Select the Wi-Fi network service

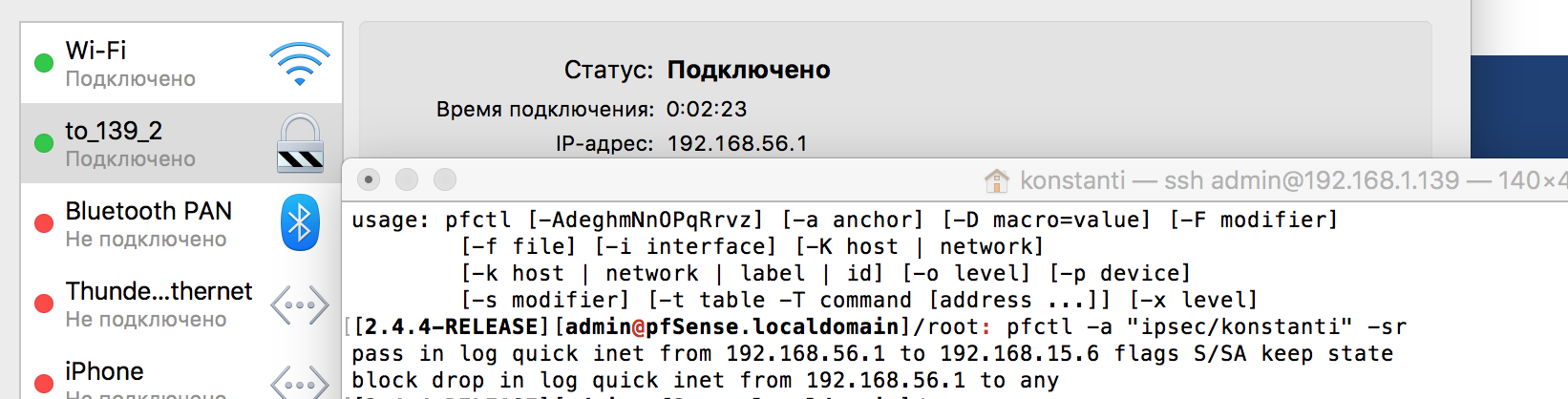coord(181,63)
